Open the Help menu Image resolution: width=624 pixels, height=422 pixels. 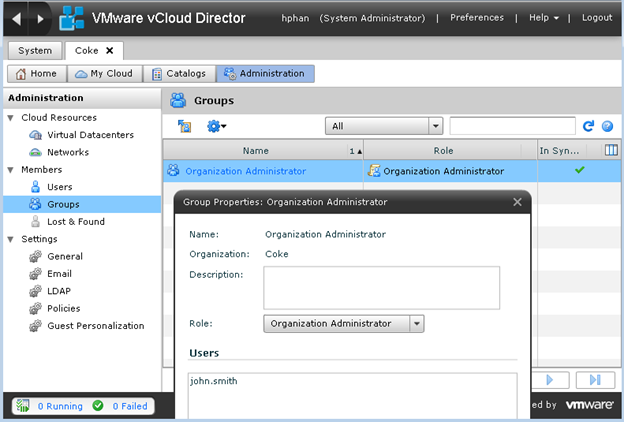(x=543, y=18)
